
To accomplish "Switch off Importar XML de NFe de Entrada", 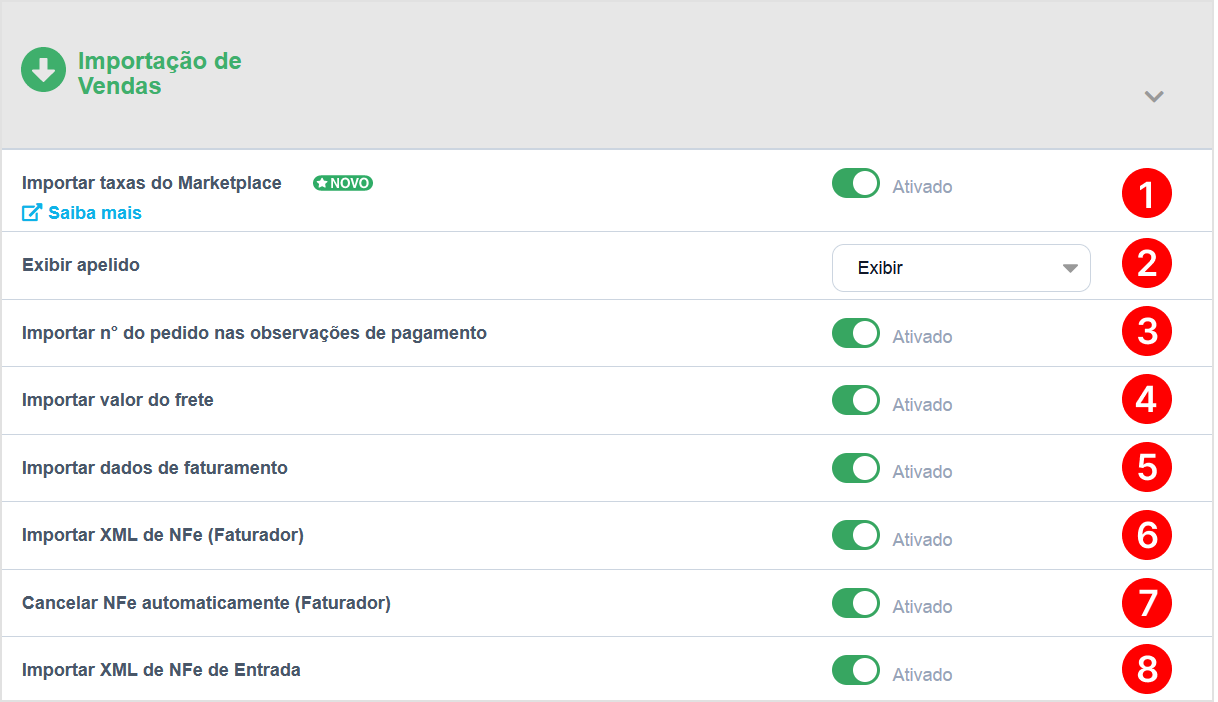I will [x=856, y=670].
